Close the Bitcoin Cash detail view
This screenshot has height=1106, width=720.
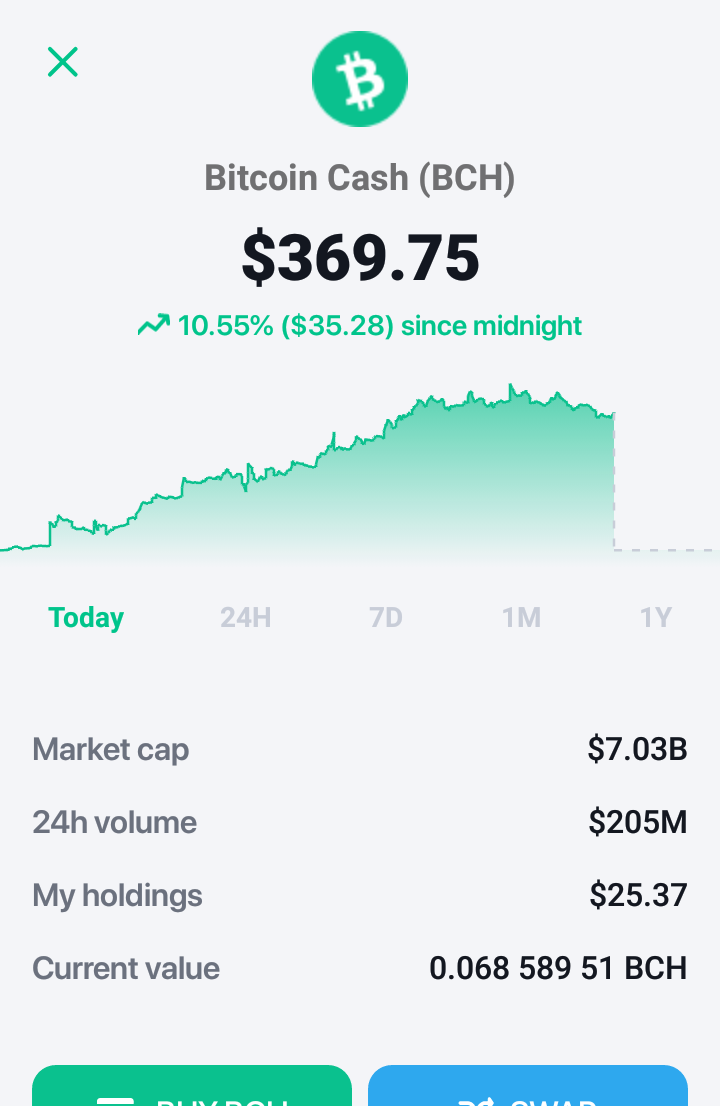click(63, 62)
